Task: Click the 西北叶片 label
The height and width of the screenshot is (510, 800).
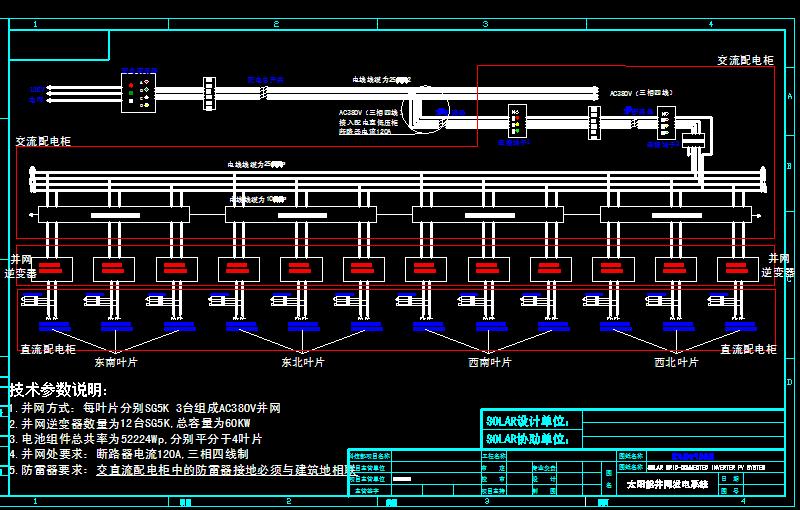Action: coord(677,362)
